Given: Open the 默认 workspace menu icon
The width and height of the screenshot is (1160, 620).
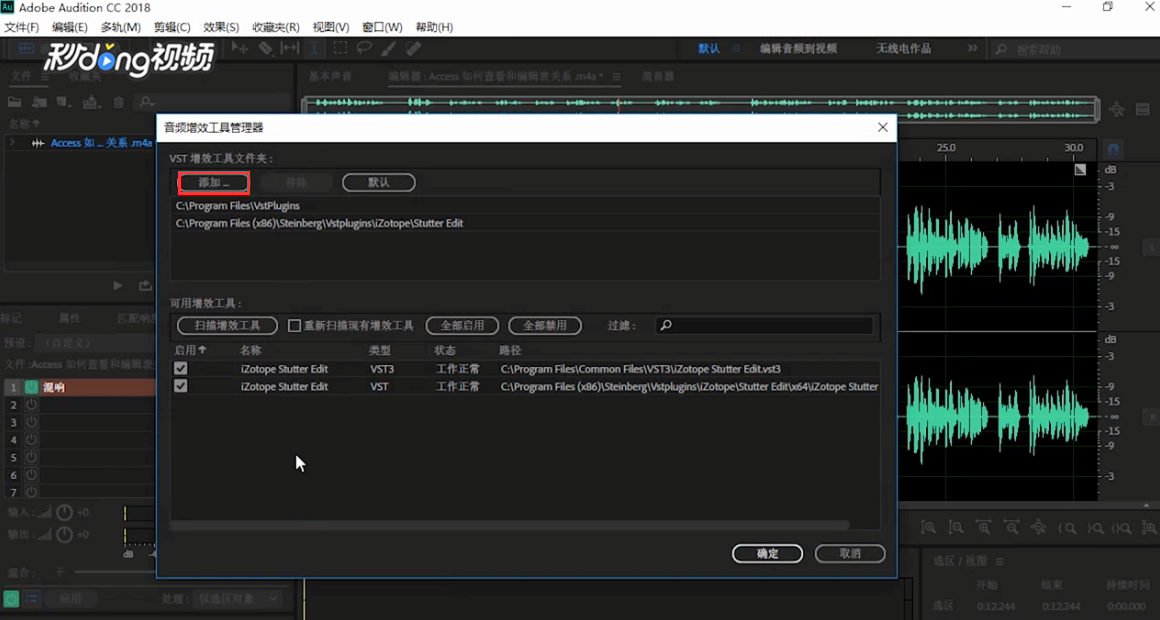Looking at the screenshot, I should (736, 48).
